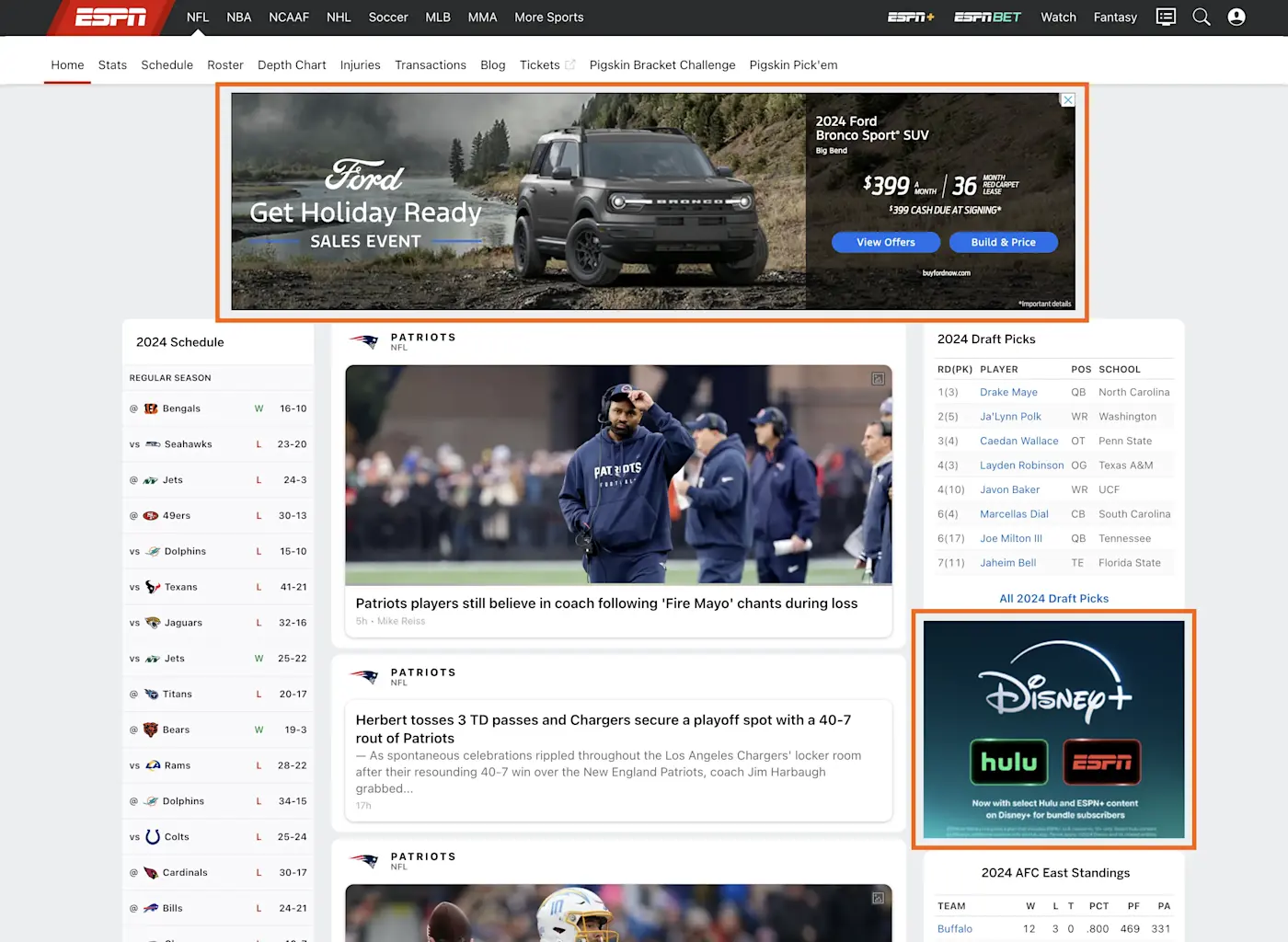The image size is (1288, 942).
Task: Switch to the Stats tab
Action: 112,64
